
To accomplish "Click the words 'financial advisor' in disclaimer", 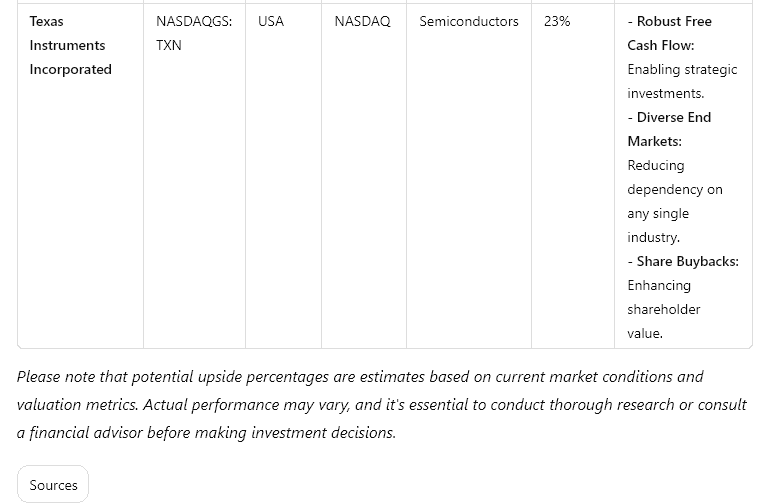I will point(86,432).
